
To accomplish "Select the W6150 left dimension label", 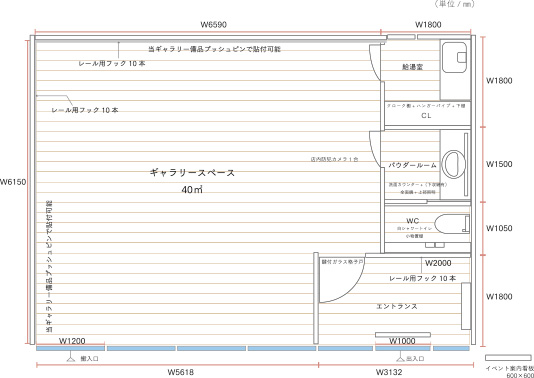I will 13,182.
